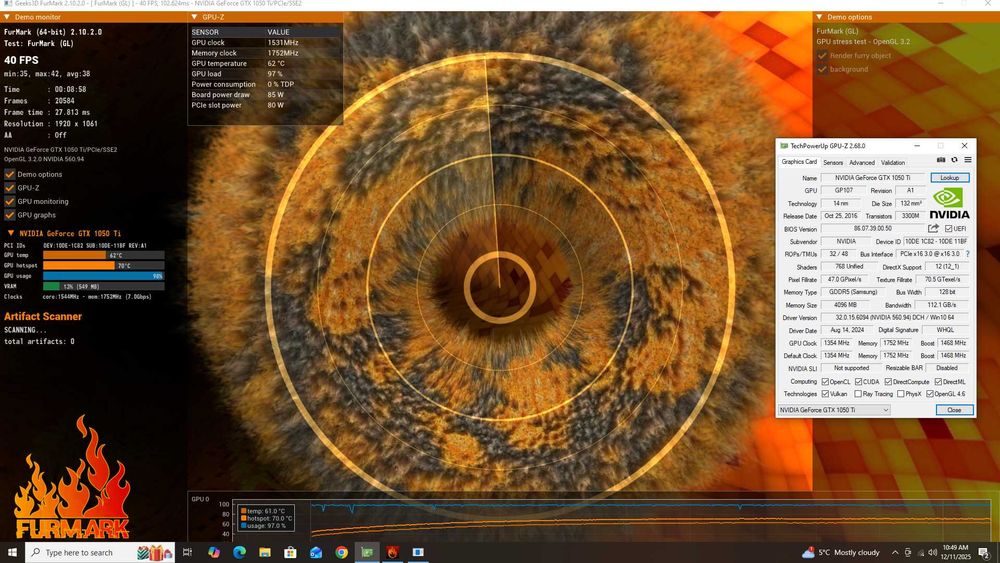Collapse the Demo monitor panel triangle
This screenshot has width=1000, height=563.
[x=6, y=17]
